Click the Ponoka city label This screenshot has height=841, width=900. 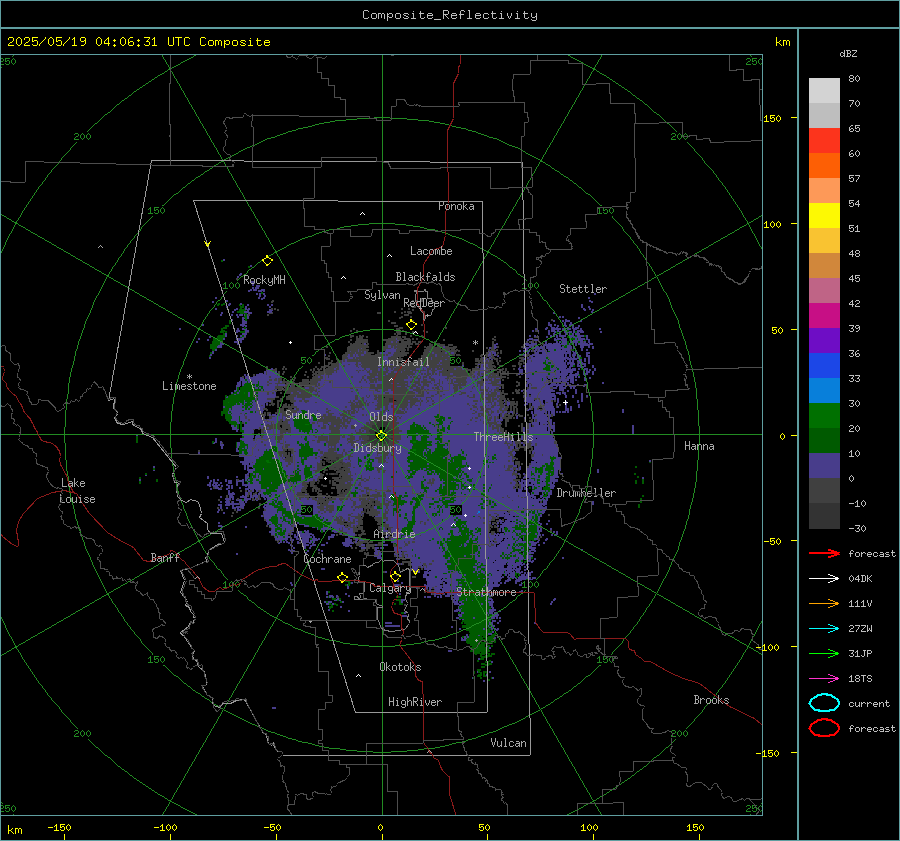[x=456, y=206]
